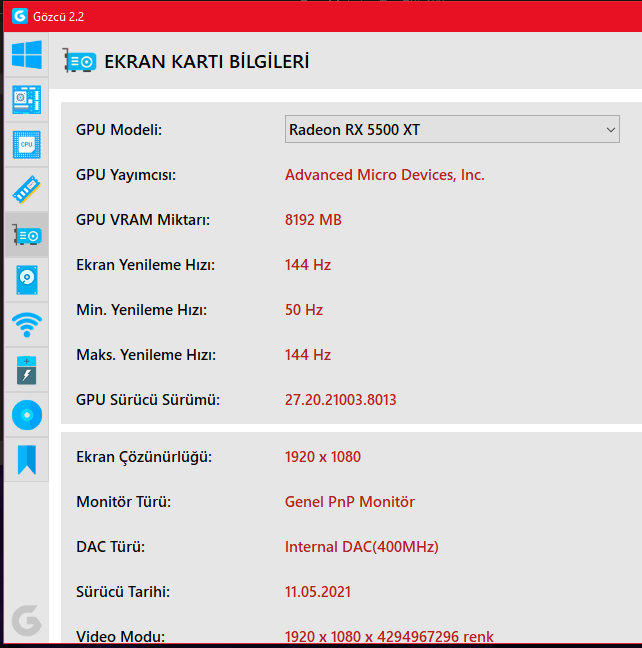The height and width of the screenshot is (648, 642).
Task: Click the Internal DAC(400MHz) value
Action: coord(362,547)
